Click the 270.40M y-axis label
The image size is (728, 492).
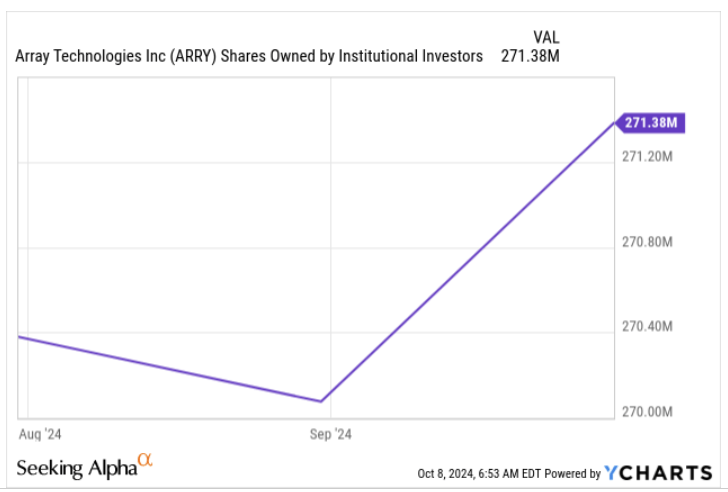click(647, 327)
